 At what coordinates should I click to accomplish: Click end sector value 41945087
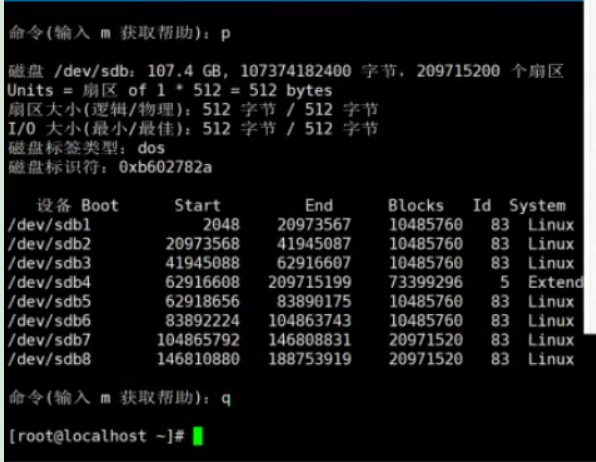pos(314,244)
